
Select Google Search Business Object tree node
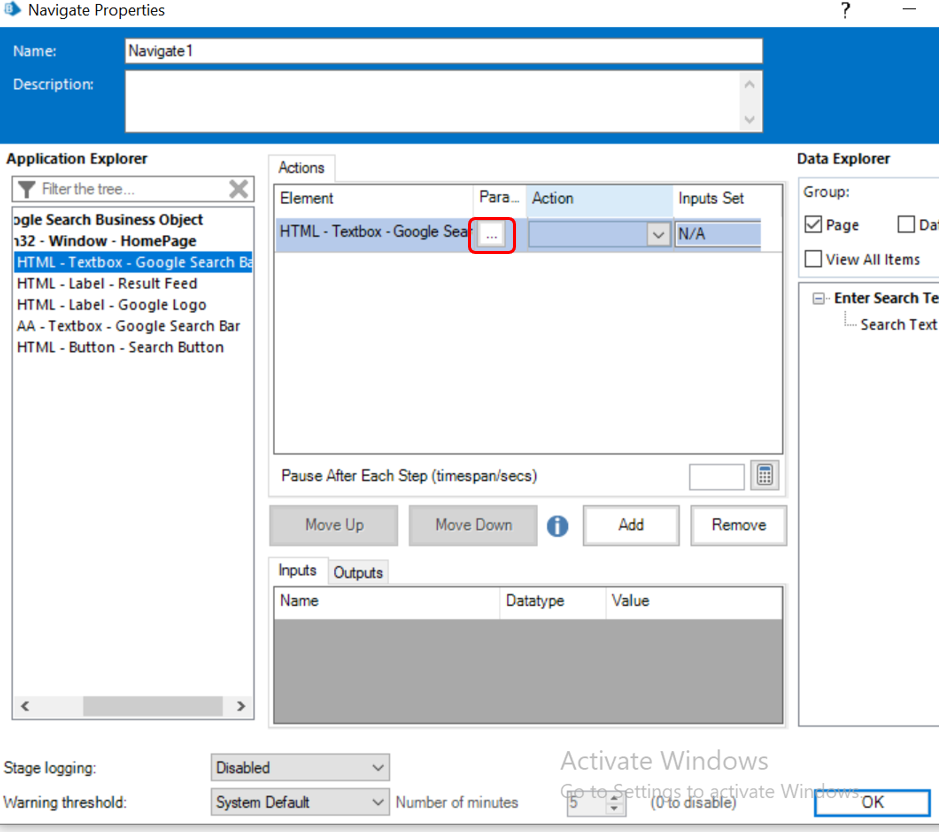pos(108,220)
